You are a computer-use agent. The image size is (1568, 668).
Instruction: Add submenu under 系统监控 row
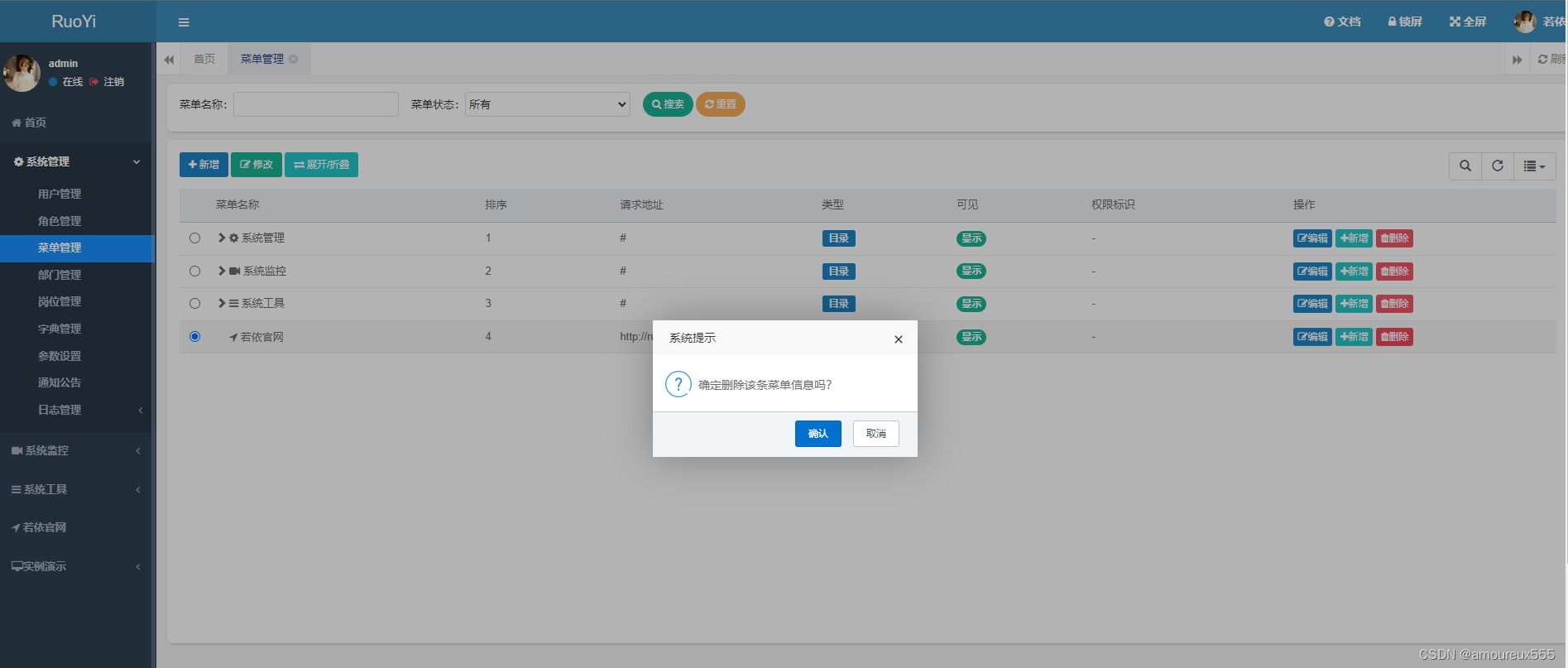(1355, 272)
